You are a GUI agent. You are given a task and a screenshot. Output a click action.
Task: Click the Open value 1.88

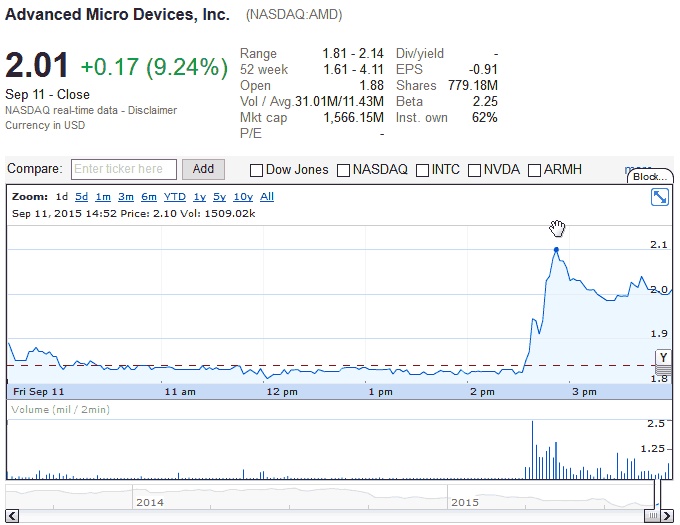click(x=372, y=85)
